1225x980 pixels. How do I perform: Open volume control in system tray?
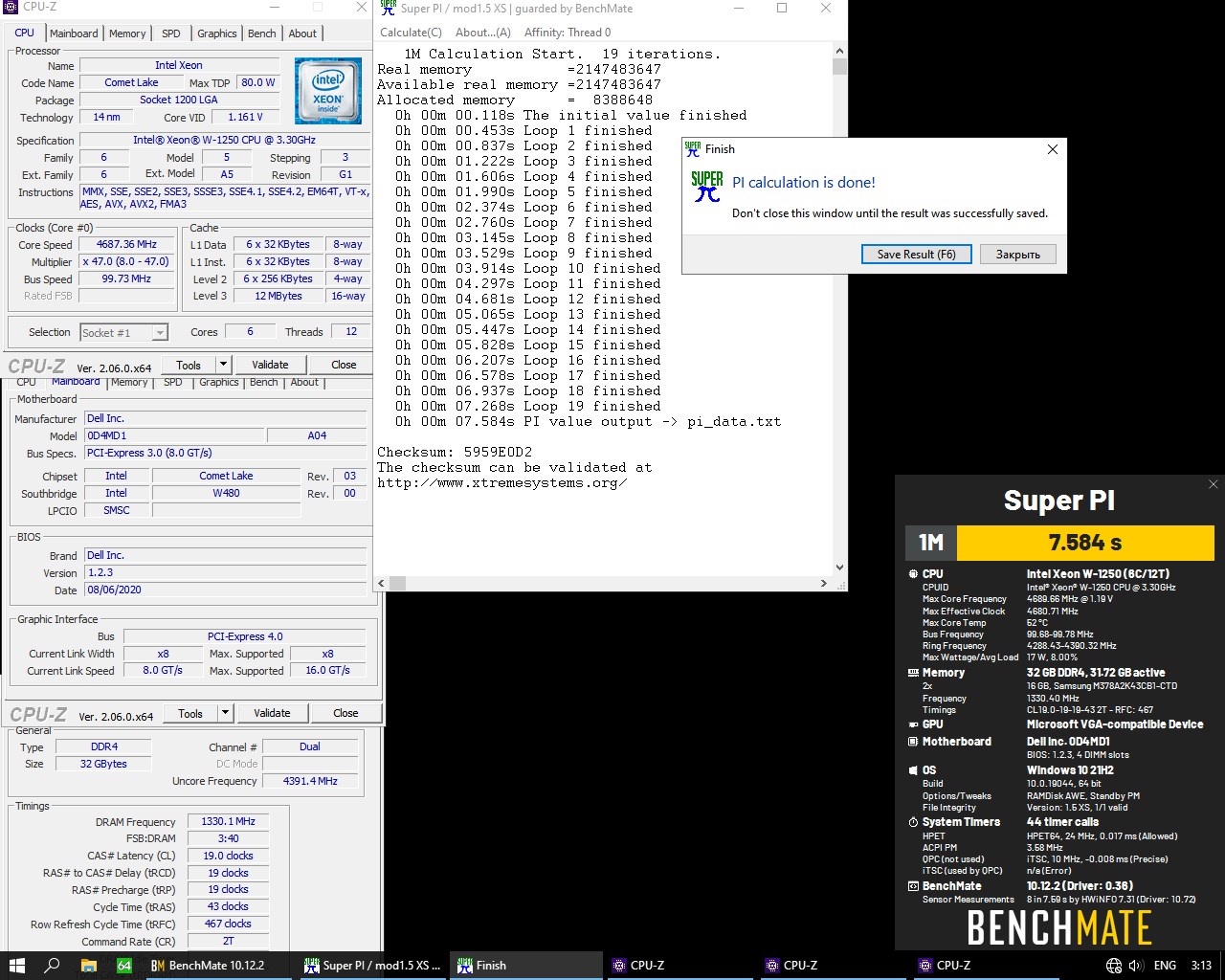click(x=1136, y=966)
